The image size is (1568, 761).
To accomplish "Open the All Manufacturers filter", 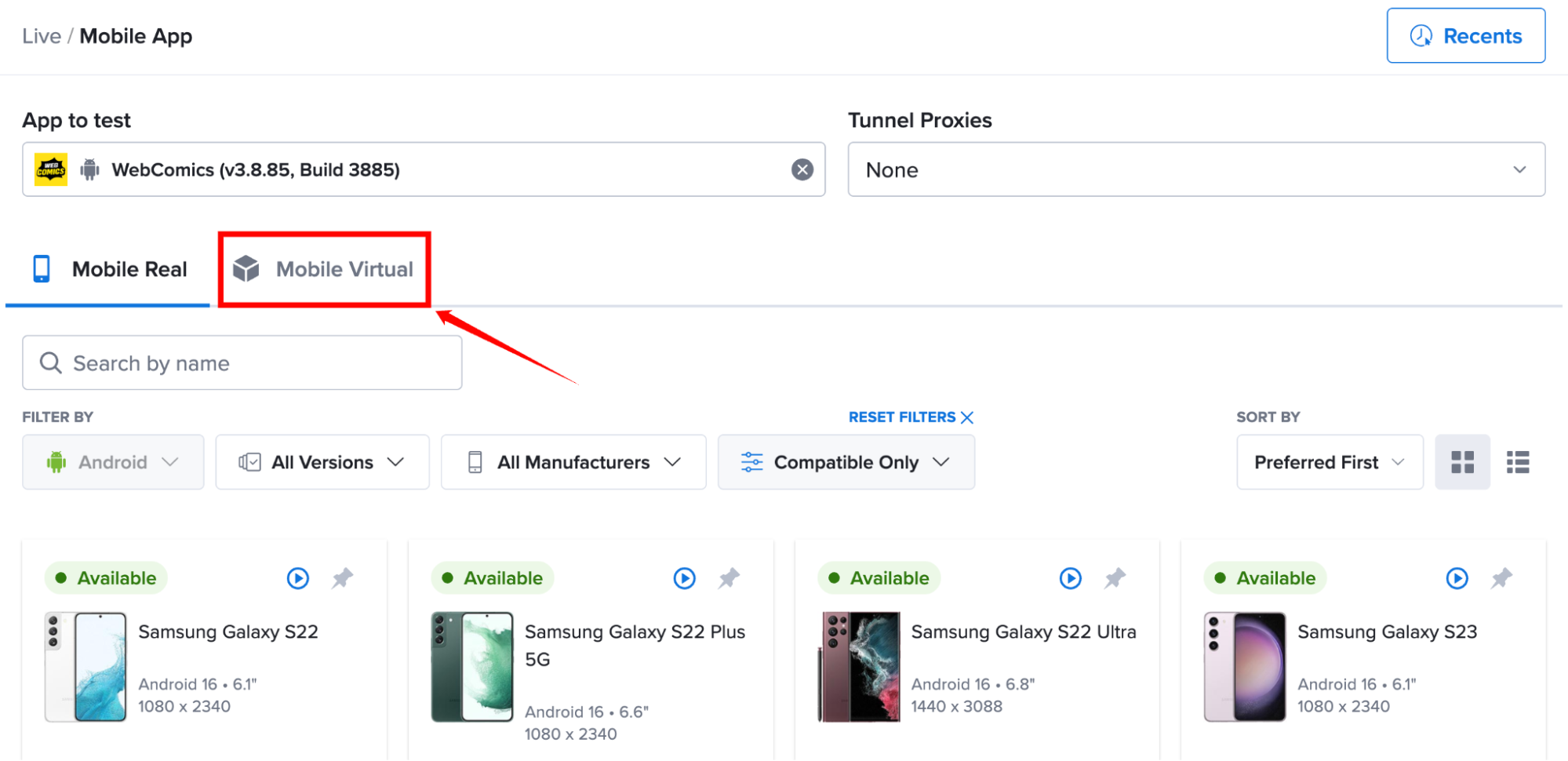I will 573,462.
